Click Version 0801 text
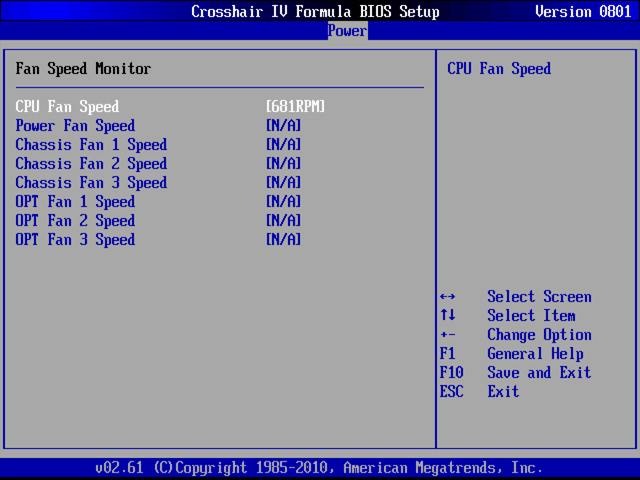Image resolution: width=640 pixels, height=480 pixels. click(x=583, y=11)
